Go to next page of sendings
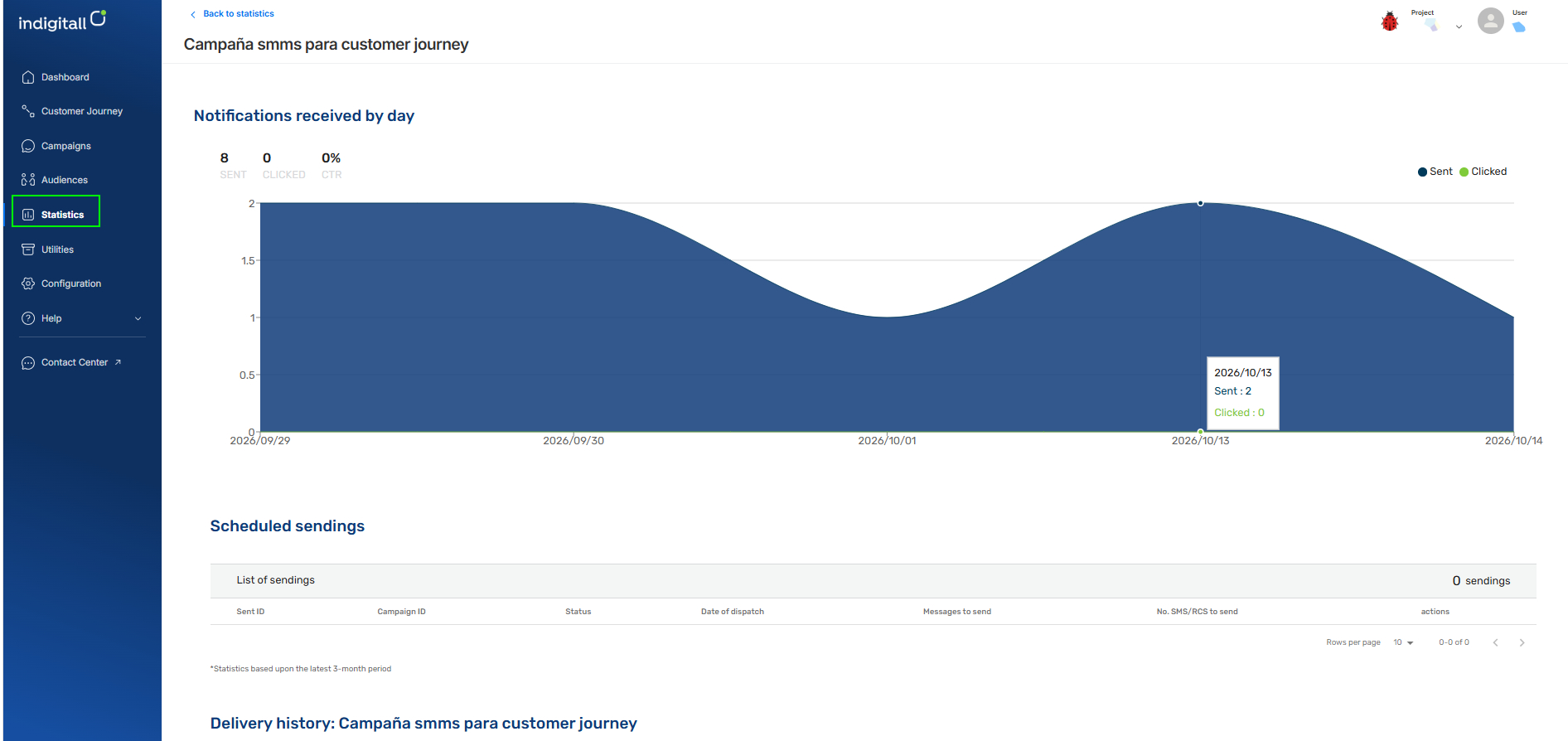The width and height of the screenshot is (1568, 741). tap(1522, 642)
